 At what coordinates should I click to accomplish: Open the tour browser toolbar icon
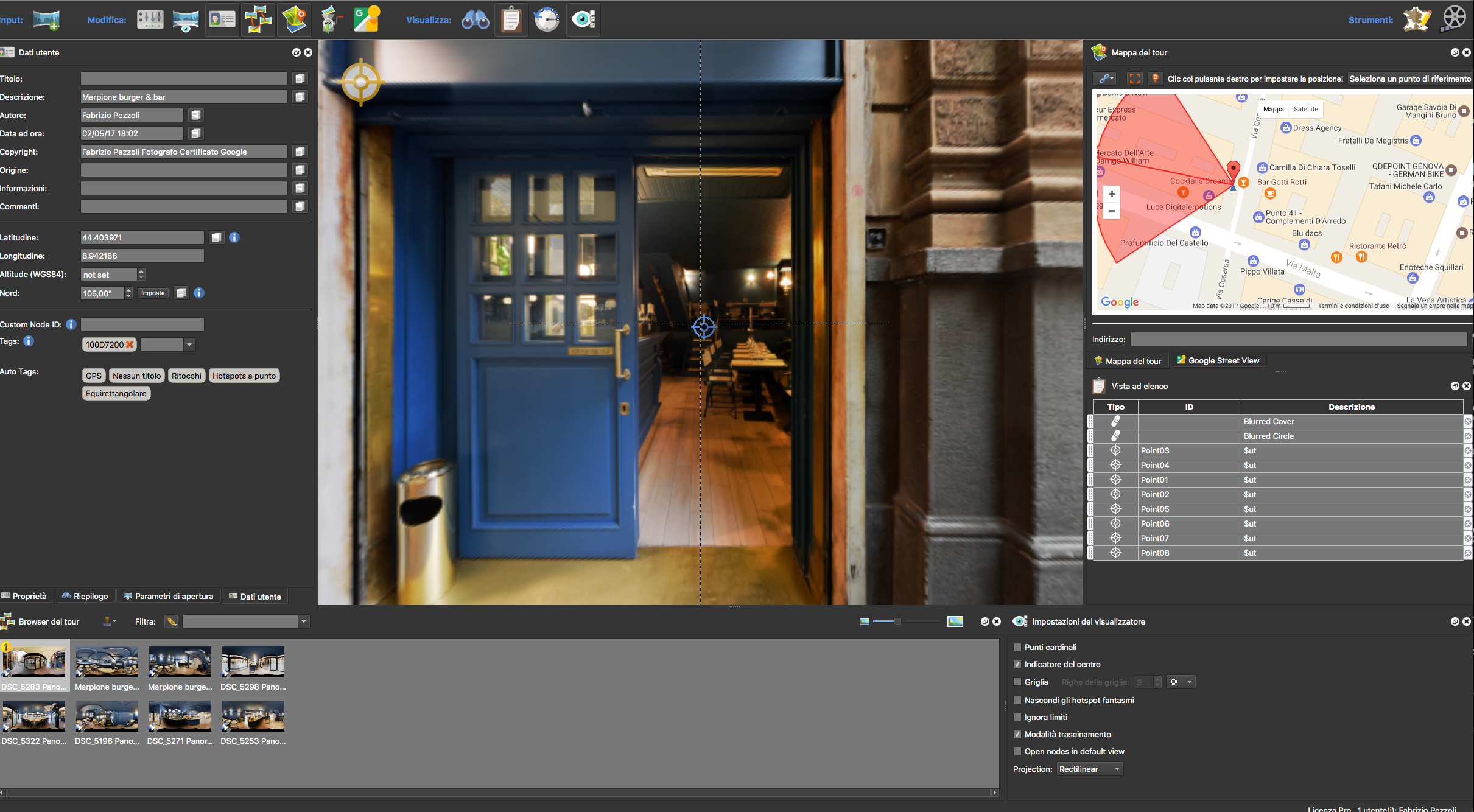point(258,20)
